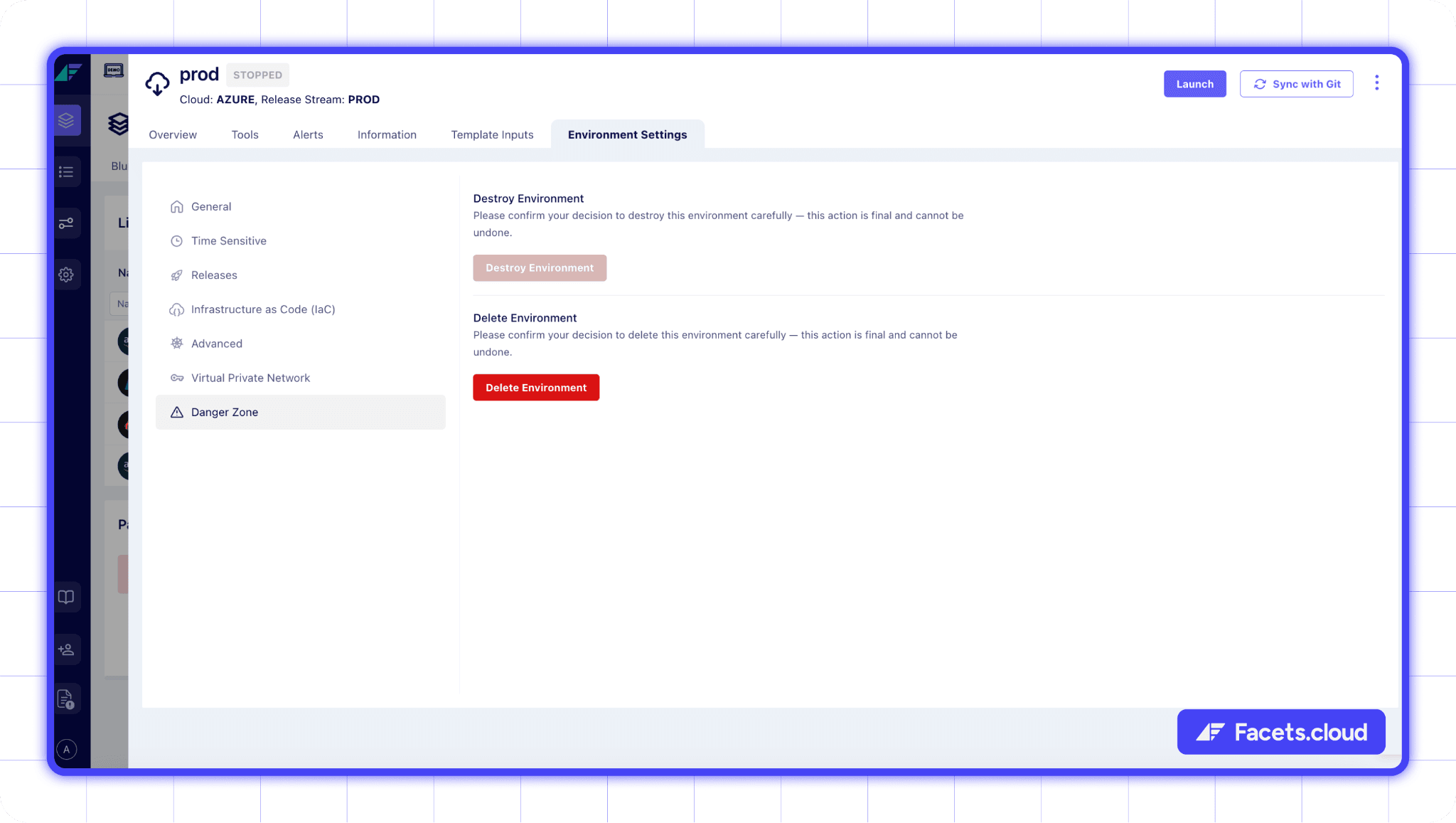The height and width of the screenshot is (823, 1456).
Task: Click the user avatar 'A' icon
Action: pyautogui.click(x=67, y=749)
